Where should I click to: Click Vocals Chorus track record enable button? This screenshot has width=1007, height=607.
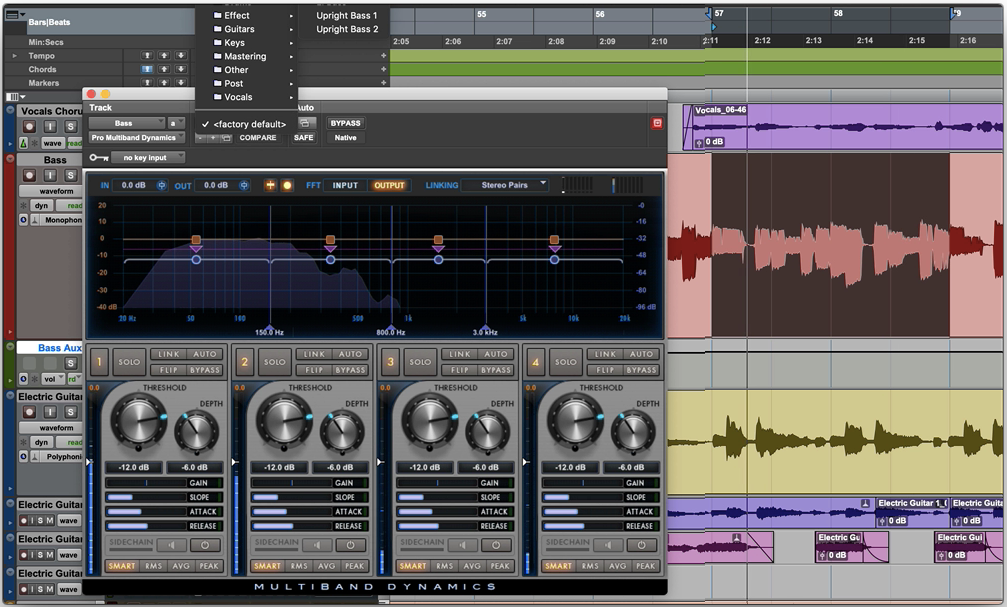click(x=30, y=127)
